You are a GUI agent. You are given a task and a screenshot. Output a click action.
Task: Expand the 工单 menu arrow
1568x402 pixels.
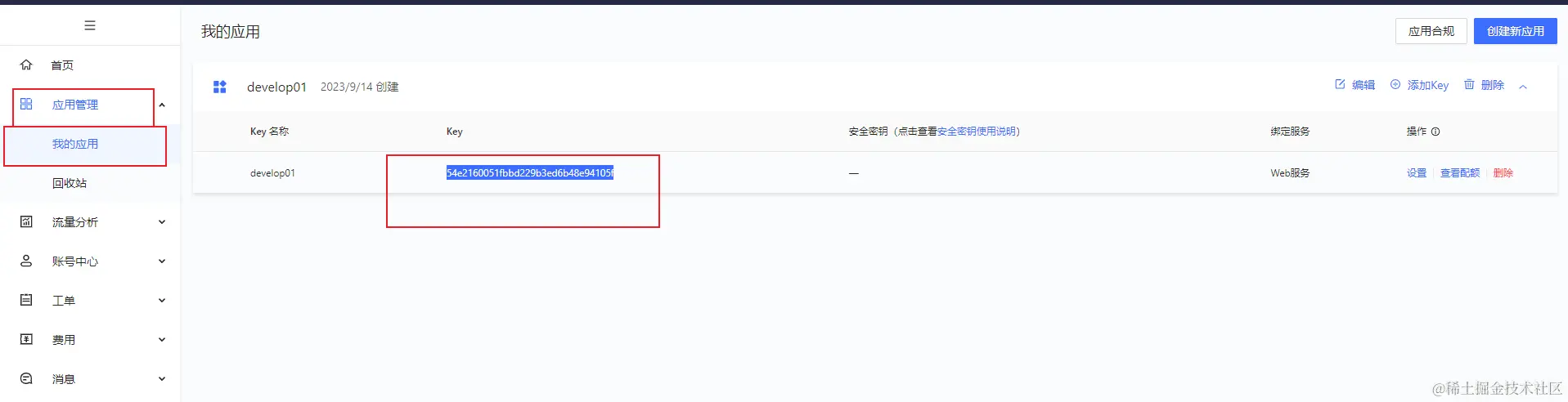162,301
